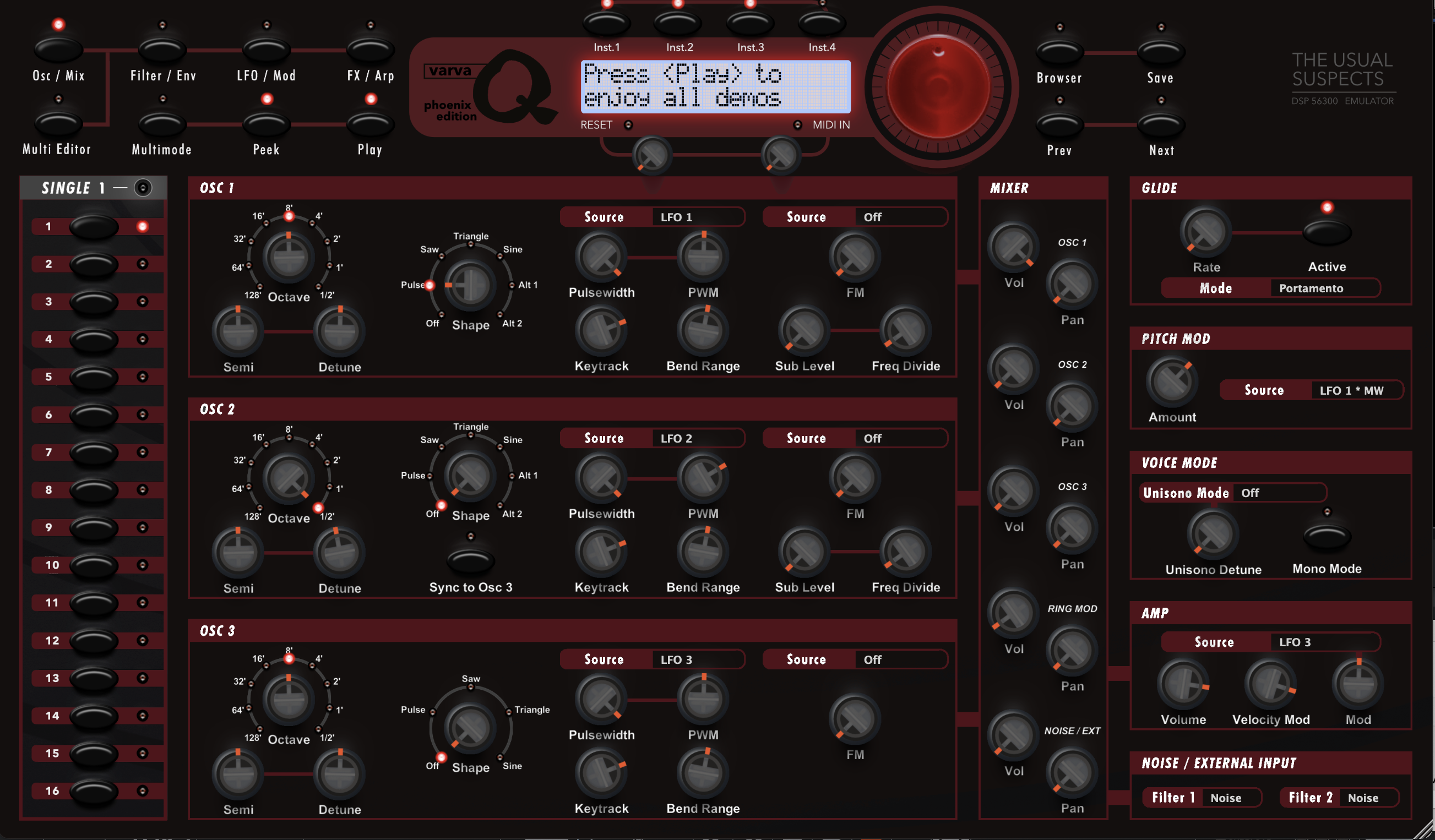Click the Mixer OSC 1 Vol knob
The width and height of the screenshot is (1435, 840).
[x=1013, y=248]
